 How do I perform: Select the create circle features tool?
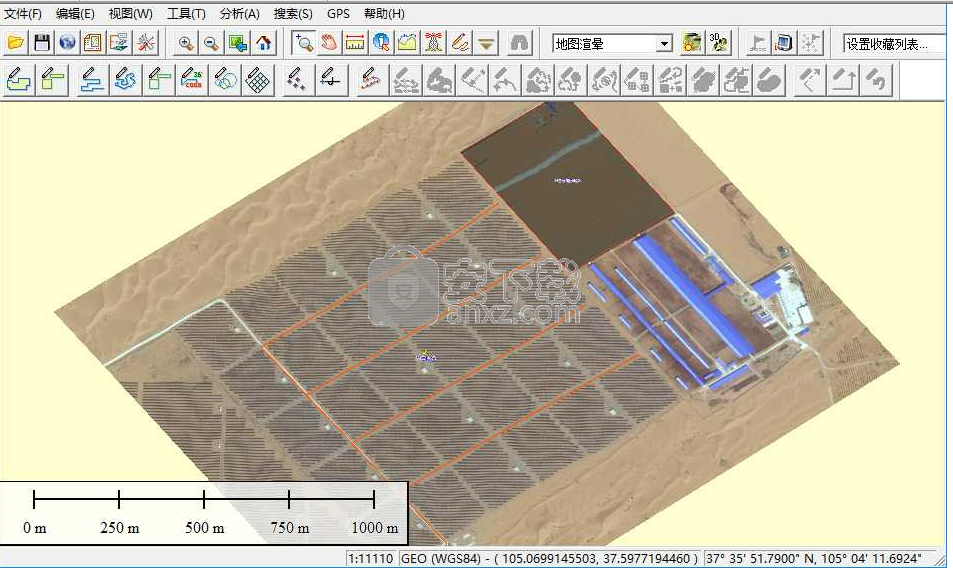[x=225, y=80]
